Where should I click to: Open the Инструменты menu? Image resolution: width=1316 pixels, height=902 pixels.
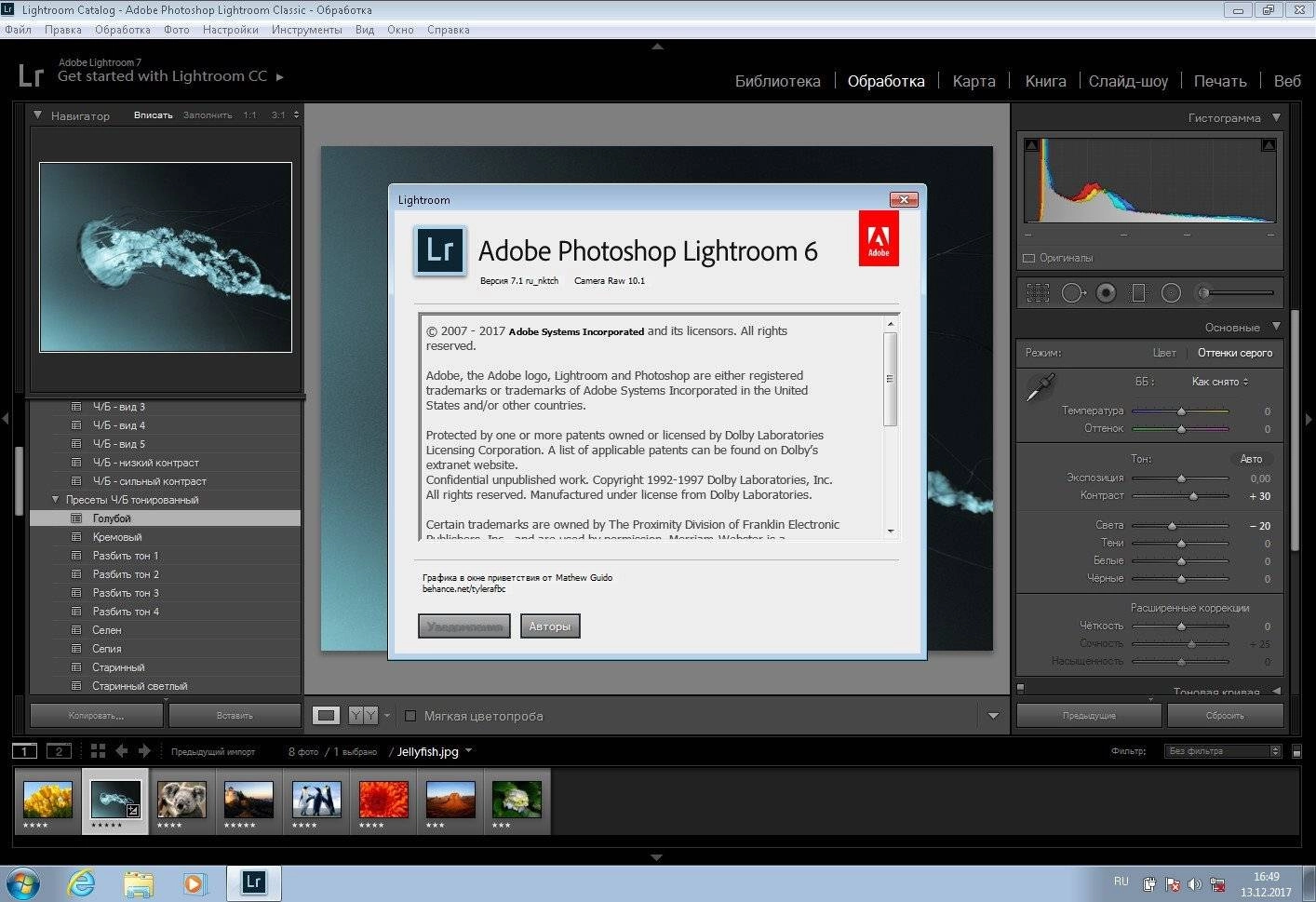307,30
